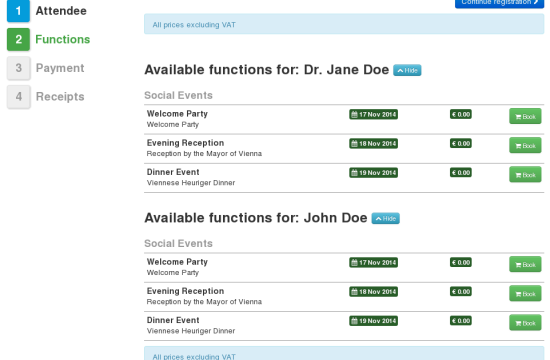
Task: Hide available functions for John Doe
Action: click(x=385, y=218)
